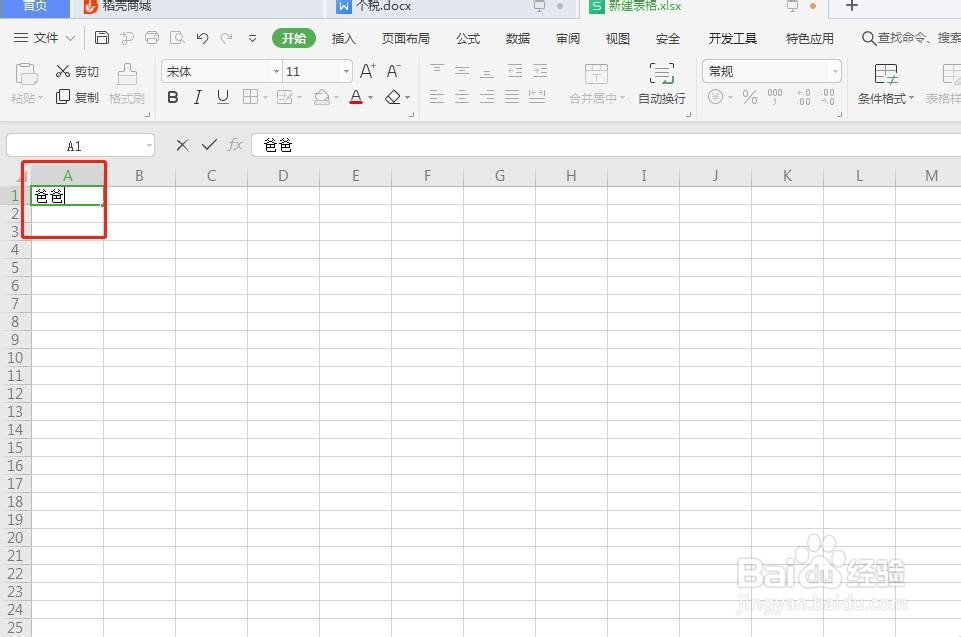Click the cell borders icon

coord(250,97)
